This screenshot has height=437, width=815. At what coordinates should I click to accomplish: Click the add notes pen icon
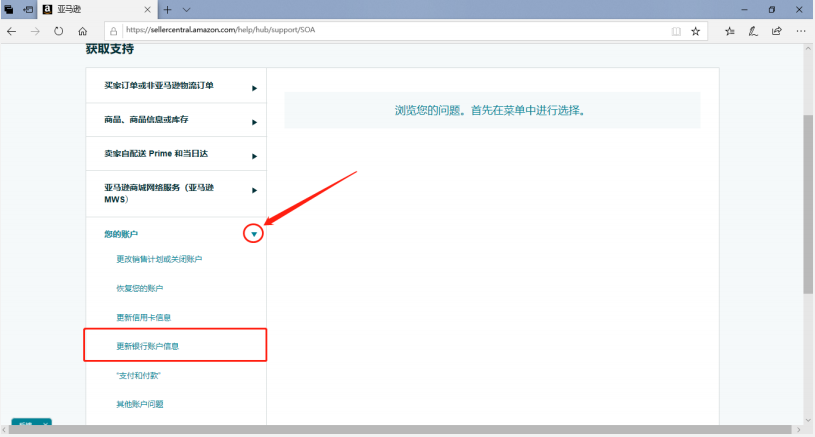753,31
